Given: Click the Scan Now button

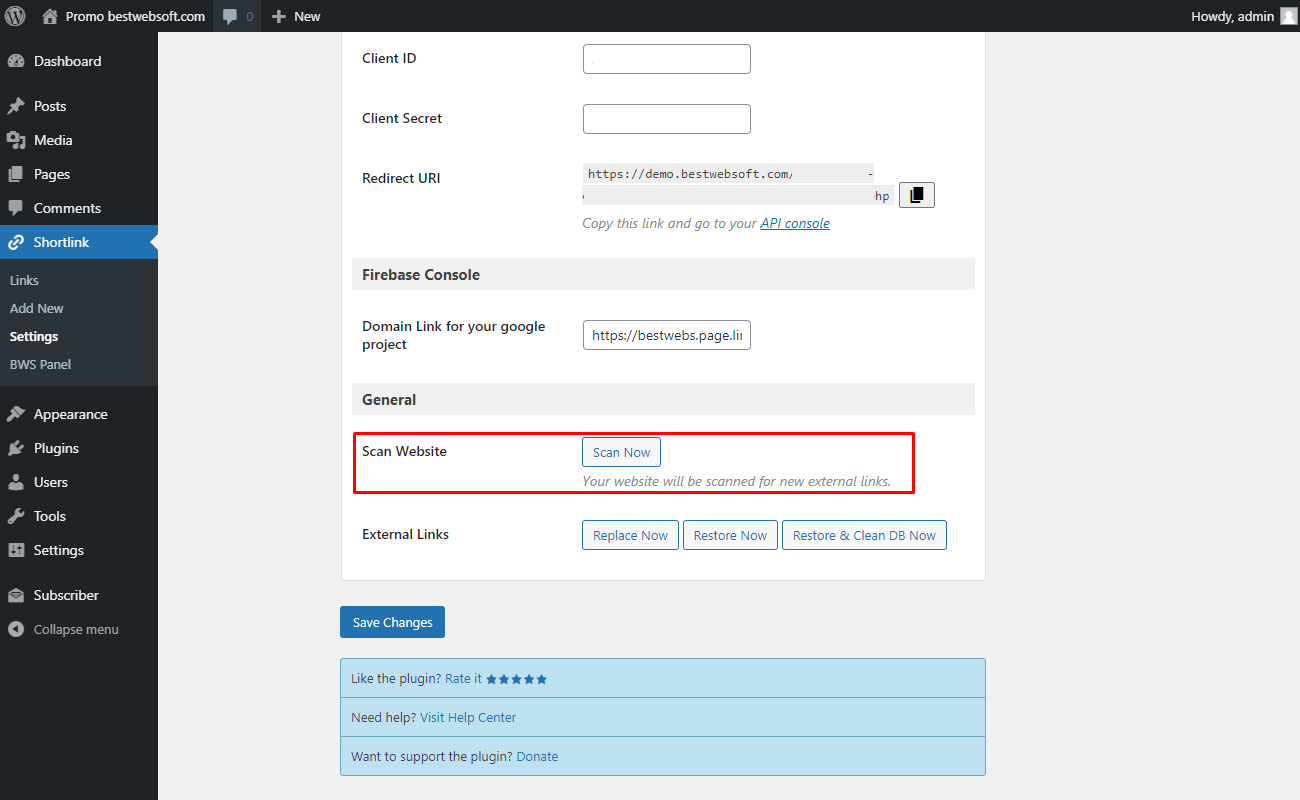Looking at the screenshot, I should pyautogui.click(x=621, y=452).
